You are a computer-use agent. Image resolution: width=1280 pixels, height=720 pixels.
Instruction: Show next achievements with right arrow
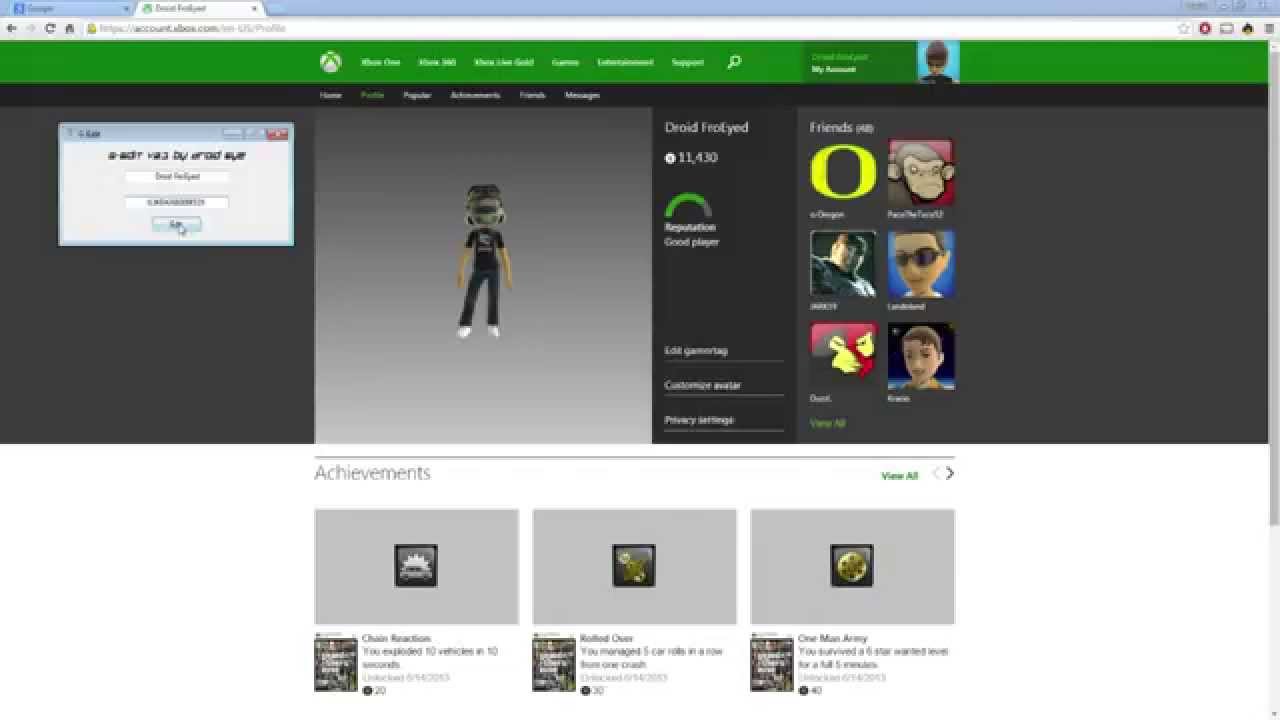950,474
